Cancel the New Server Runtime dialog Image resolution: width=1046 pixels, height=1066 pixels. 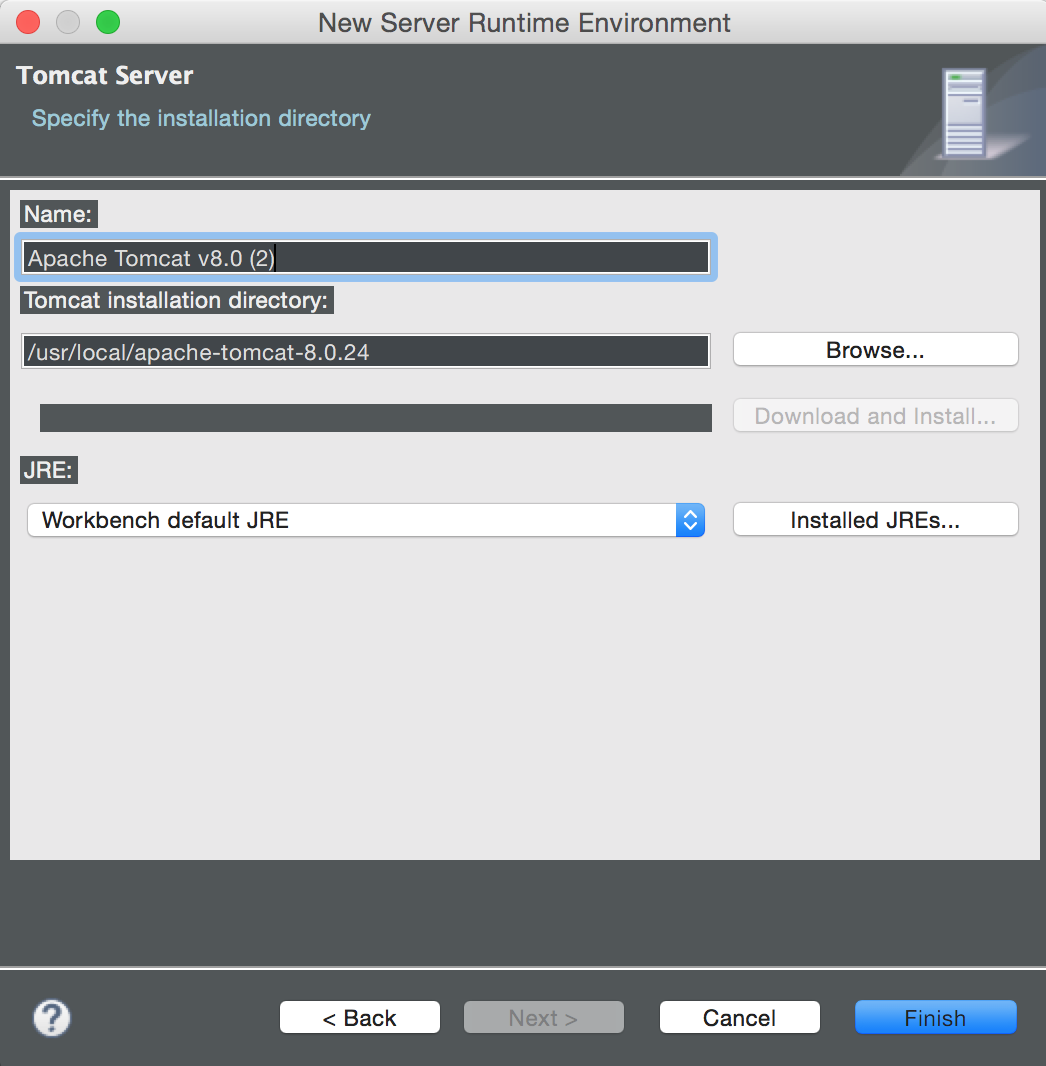pyautogui.click(x=739, y=1018)
